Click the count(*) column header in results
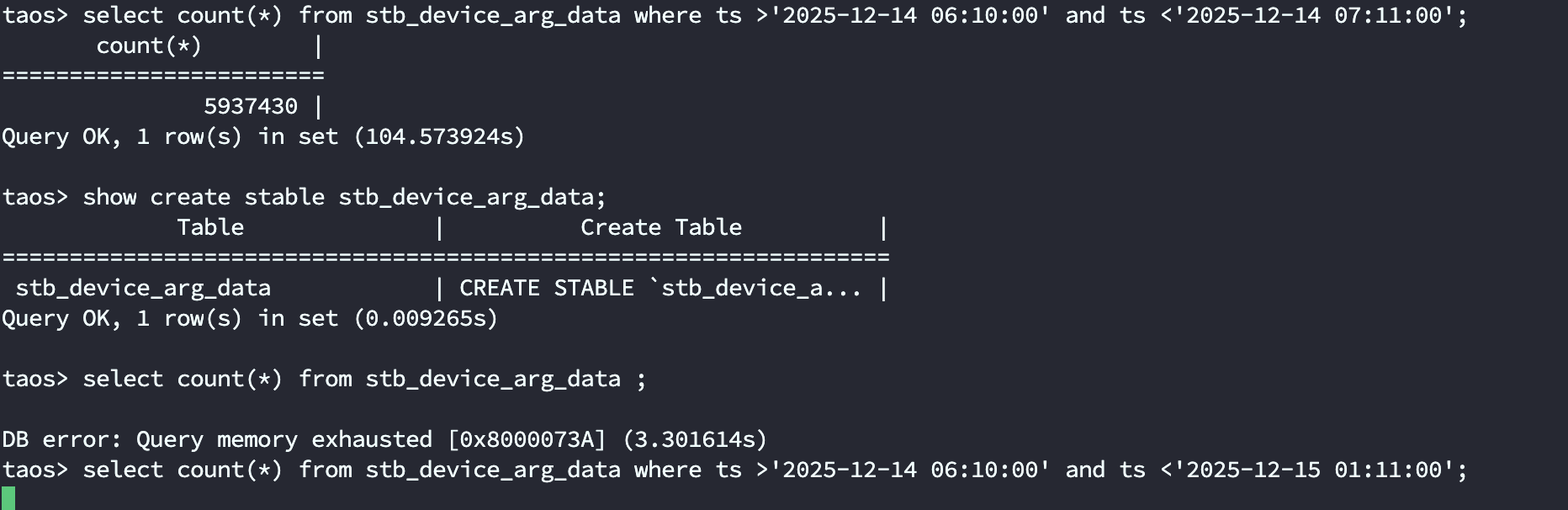 (x=149, y=45)
